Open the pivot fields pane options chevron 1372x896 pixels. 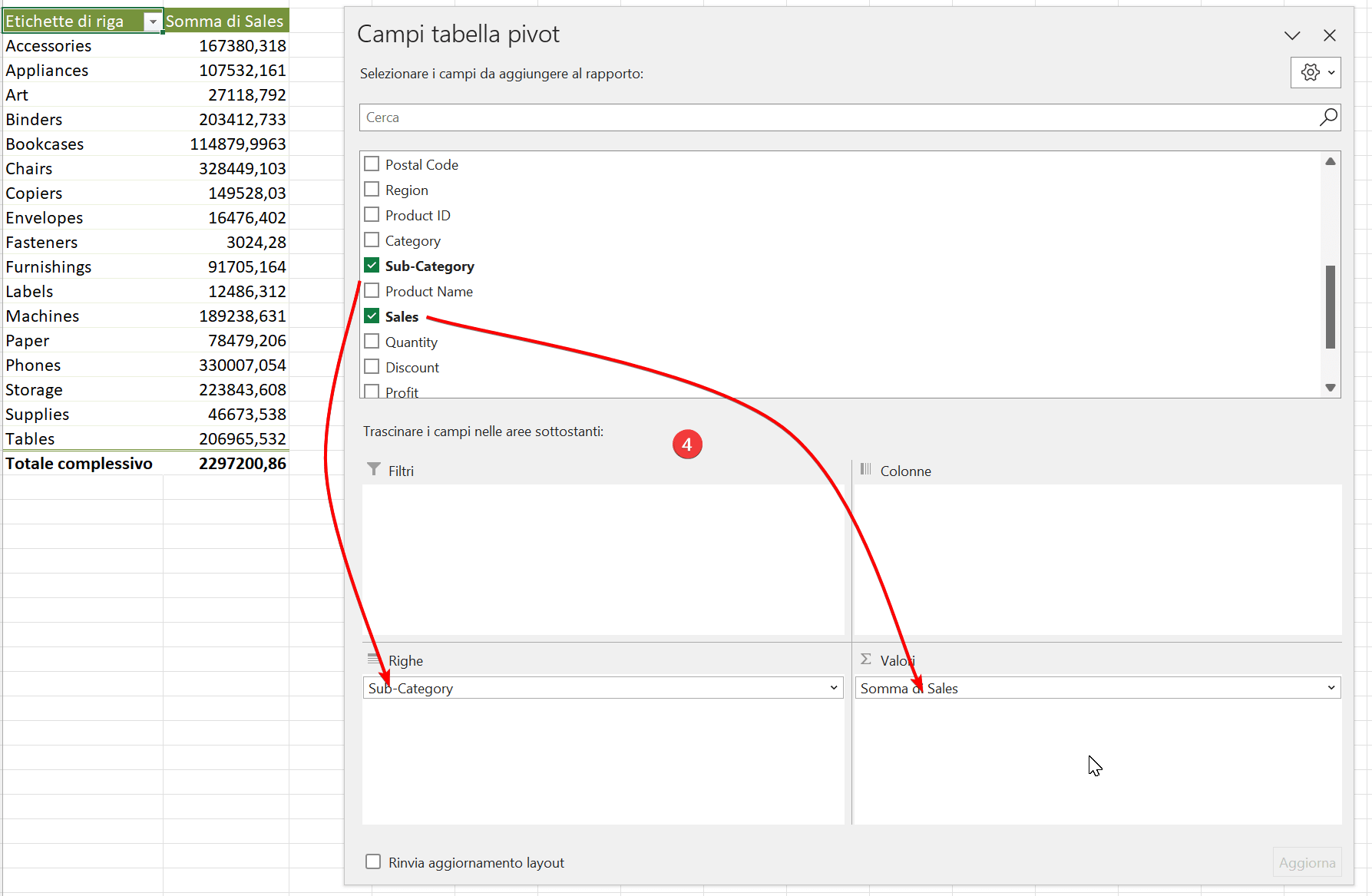tap(1292, 35)
